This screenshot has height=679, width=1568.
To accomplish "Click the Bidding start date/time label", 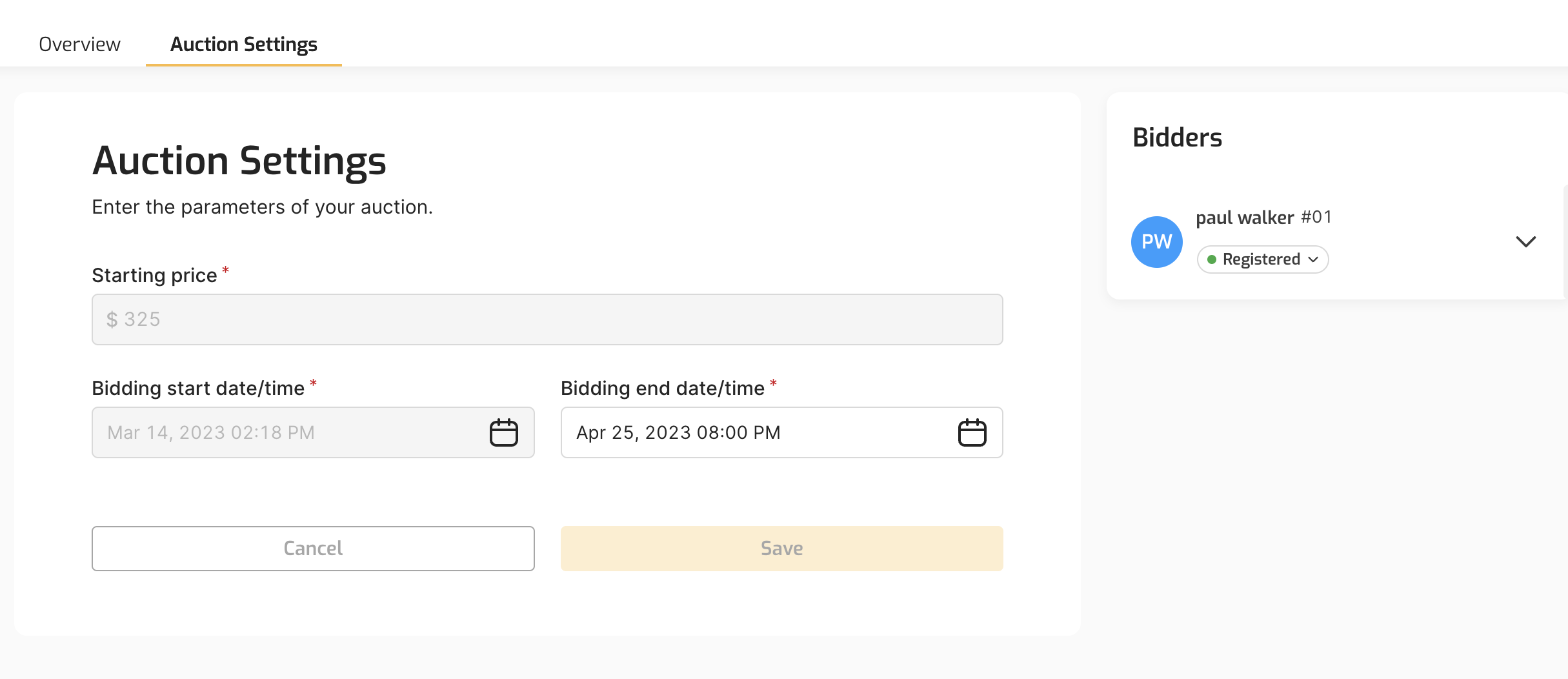I will point(198,389).
